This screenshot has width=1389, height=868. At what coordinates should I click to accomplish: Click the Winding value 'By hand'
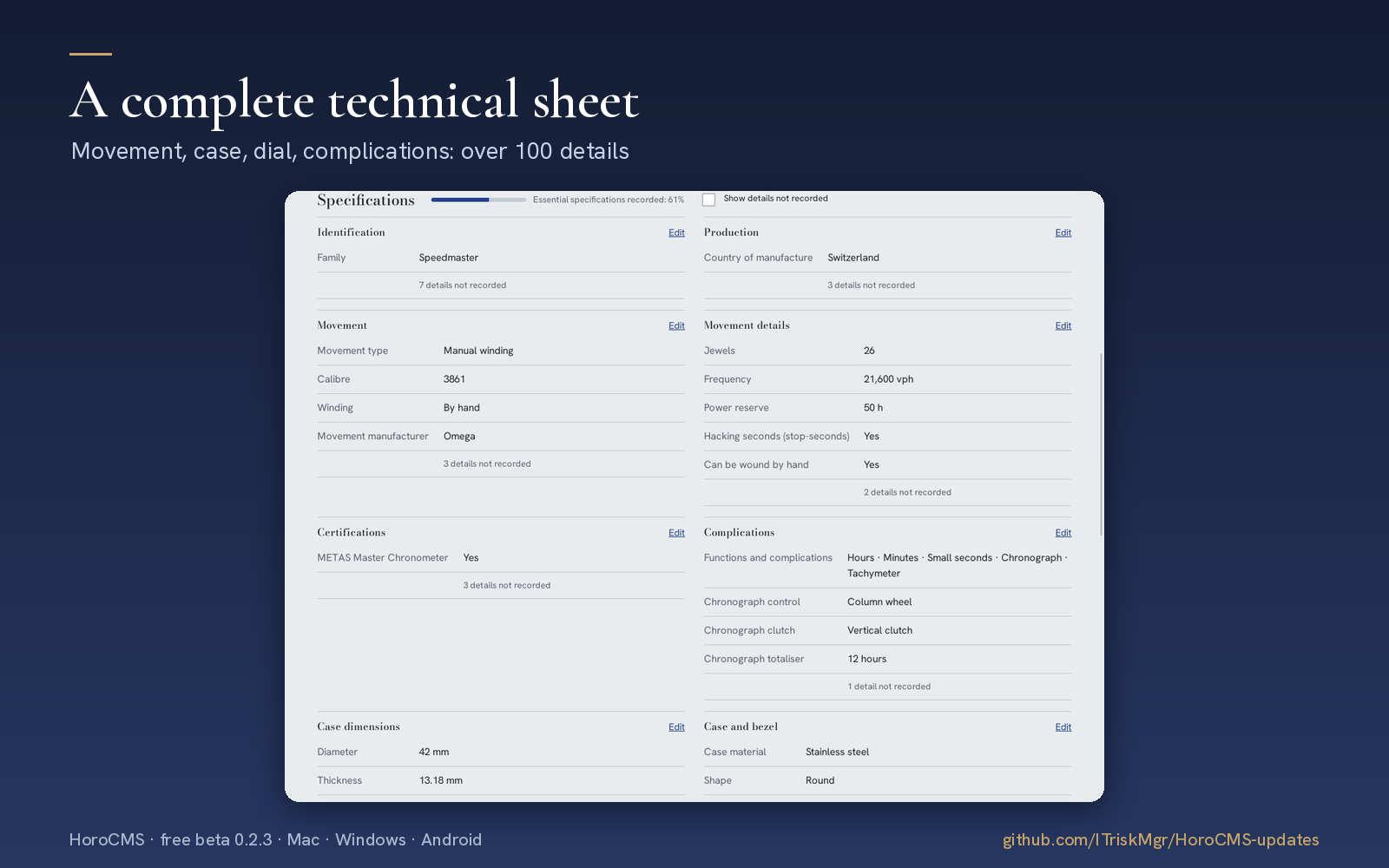click(462, 408)
